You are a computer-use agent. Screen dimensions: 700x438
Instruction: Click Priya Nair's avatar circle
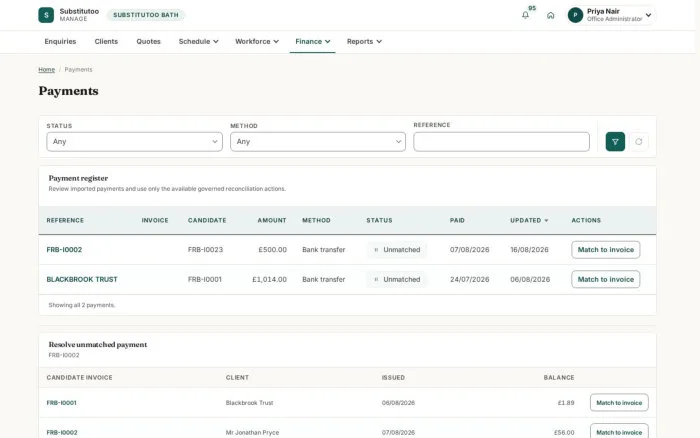(x=575, y=15)
